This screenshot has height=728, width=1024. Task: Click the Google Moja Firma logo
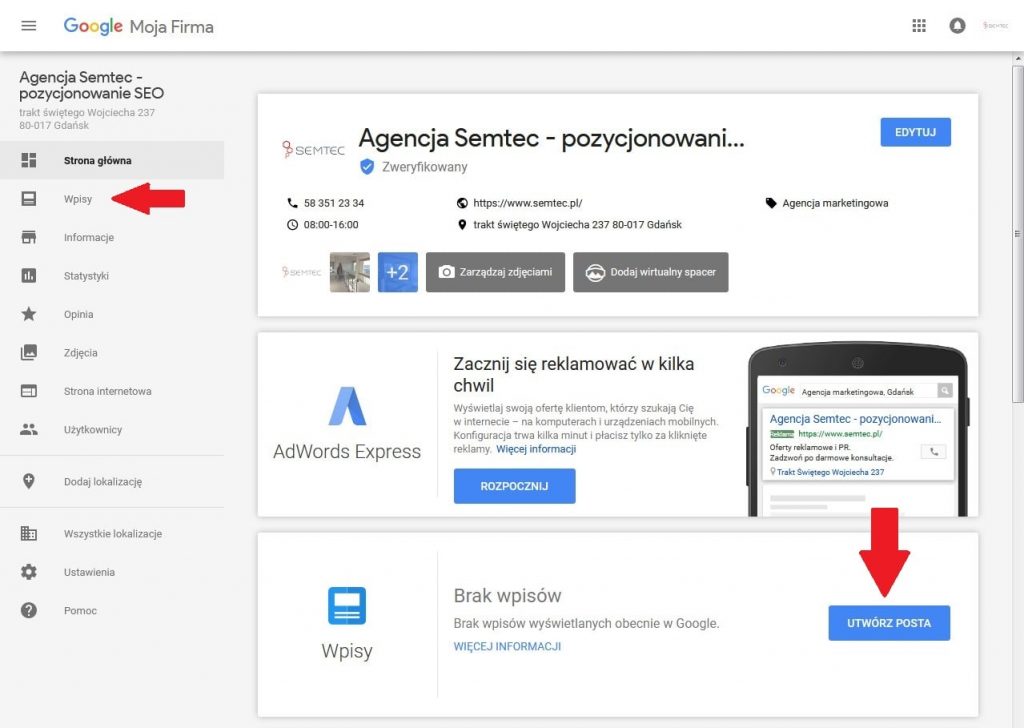[138, 26]
